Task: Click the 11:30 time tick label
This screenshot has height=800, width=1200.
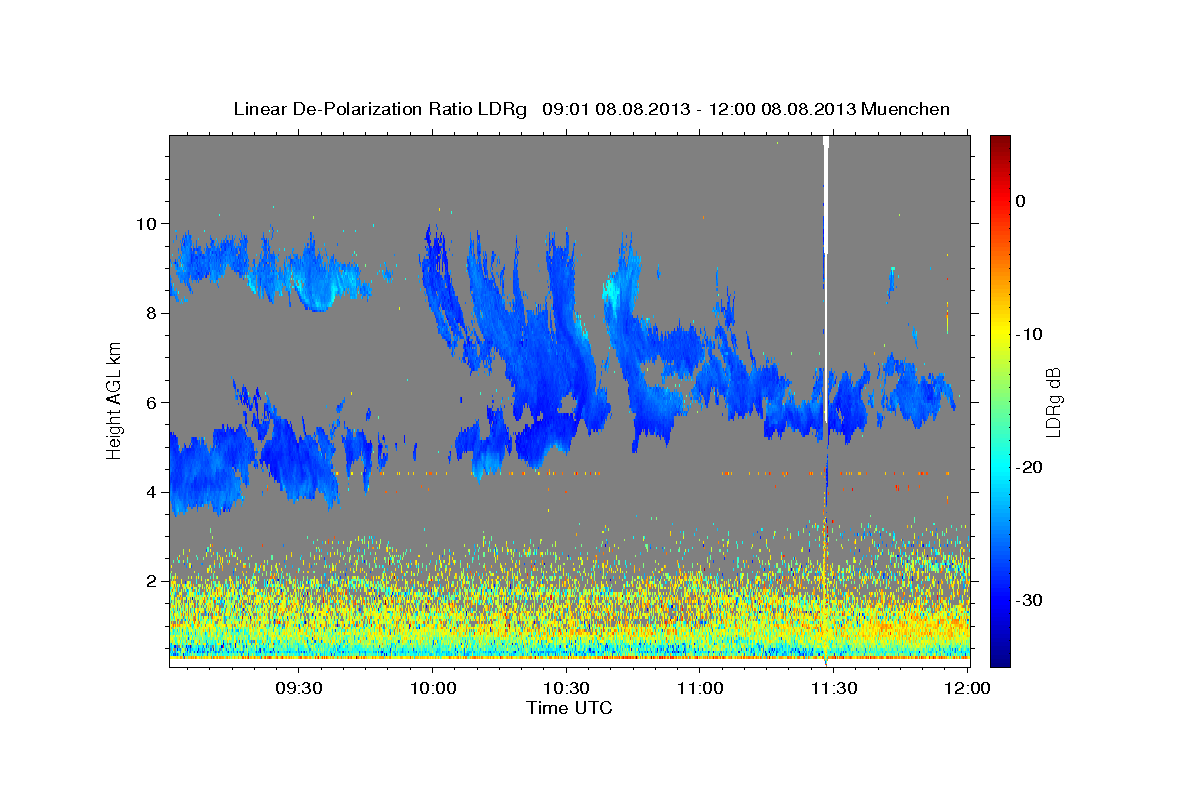Action: tap(834, 688)
